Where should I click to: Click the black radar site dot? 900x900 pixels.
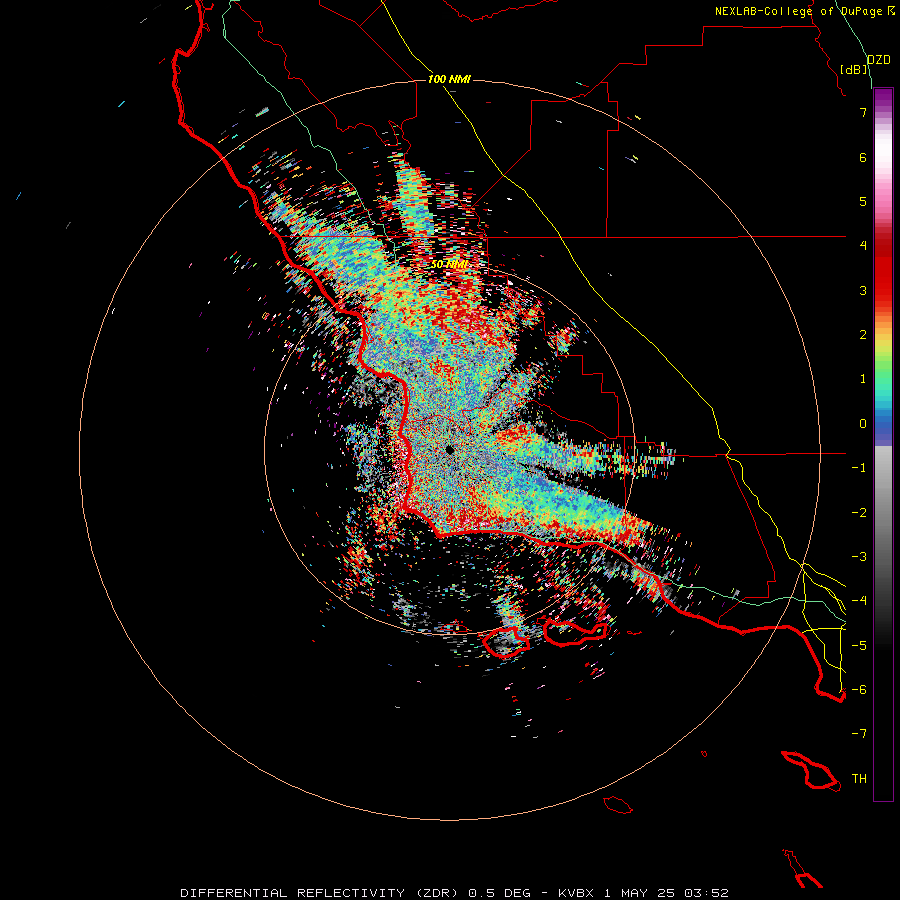(x=449, y=449)
